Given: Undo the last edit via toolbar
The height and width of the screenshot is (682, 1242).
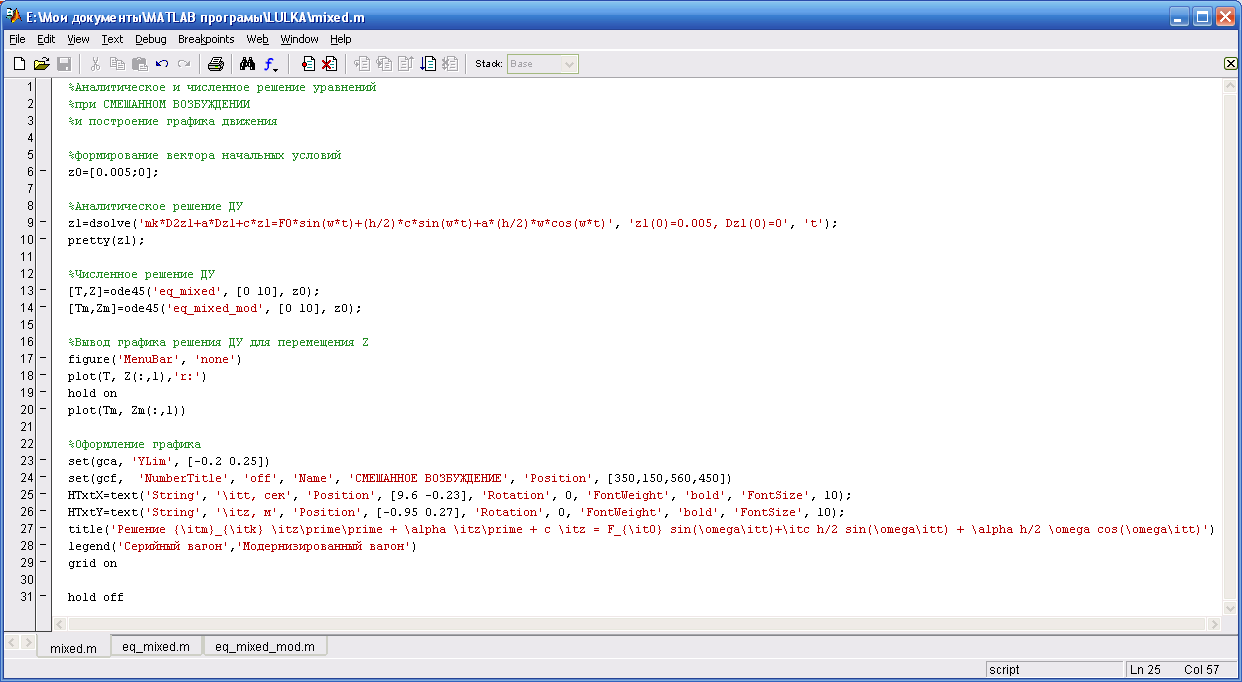Looking at the screenshot, I should point(162,64).
